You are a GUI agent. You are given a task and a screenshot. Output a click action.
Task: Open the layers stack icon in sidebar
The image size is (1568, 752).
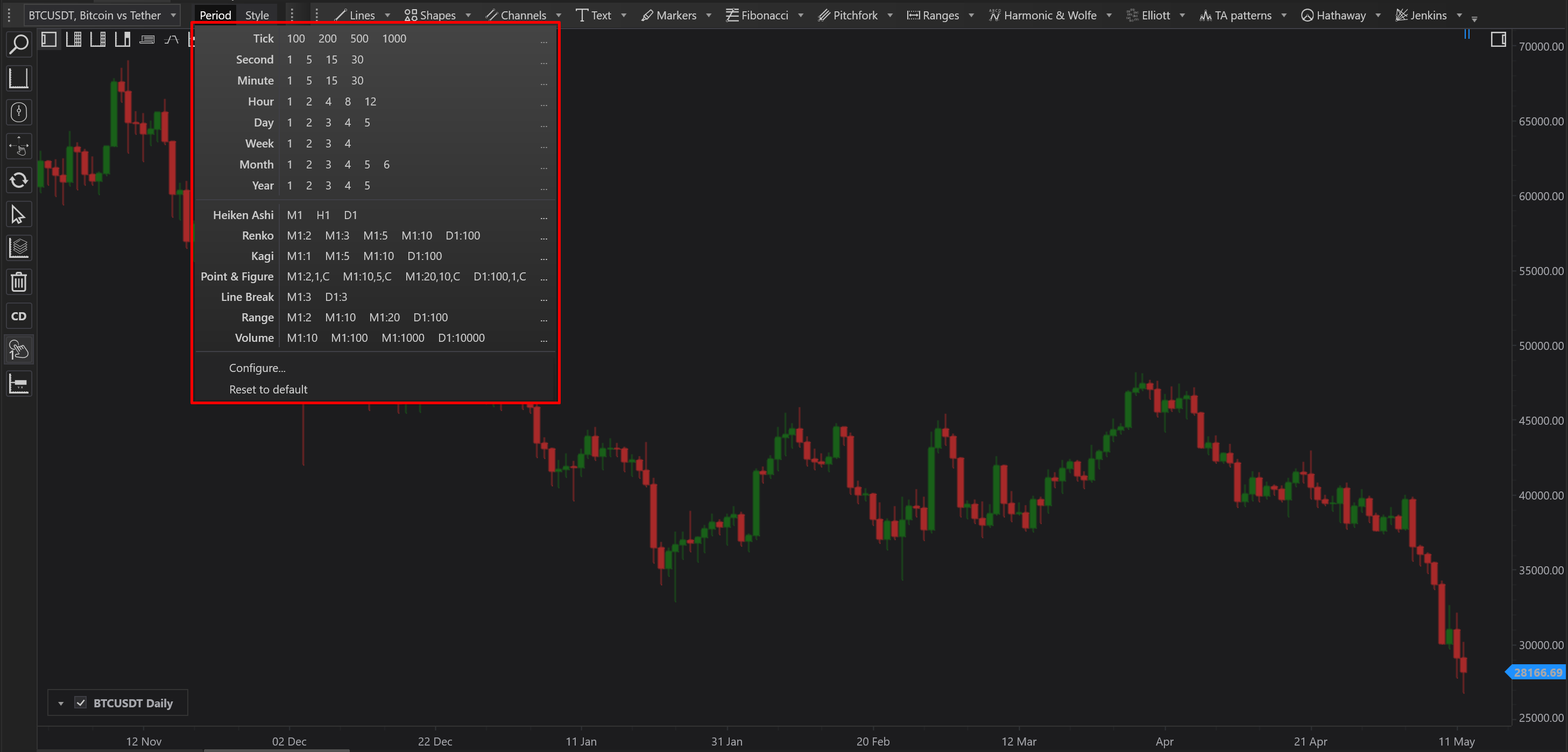(x=18, y=248)
